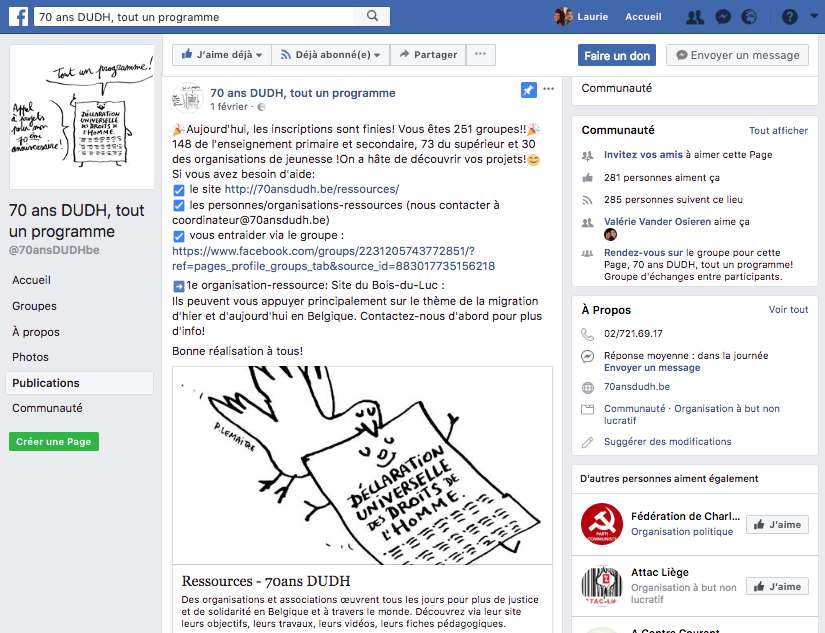Click the public audience globe icon beside post date
Viewport: 825px width, 633px height.
(261, 107)
